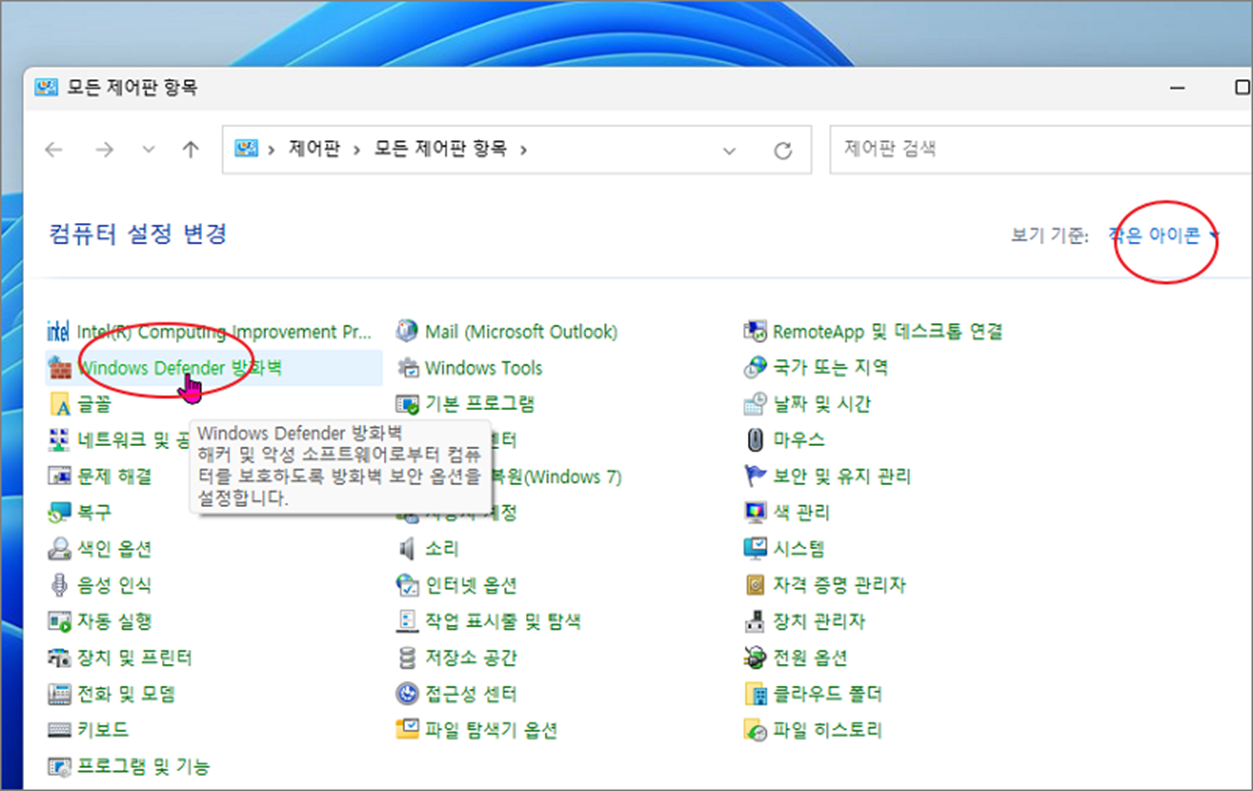The height and width of the screenshot is (791, 1253).
Task: Click the 복구 recovery icon
Action: click(x=59, y=512)
